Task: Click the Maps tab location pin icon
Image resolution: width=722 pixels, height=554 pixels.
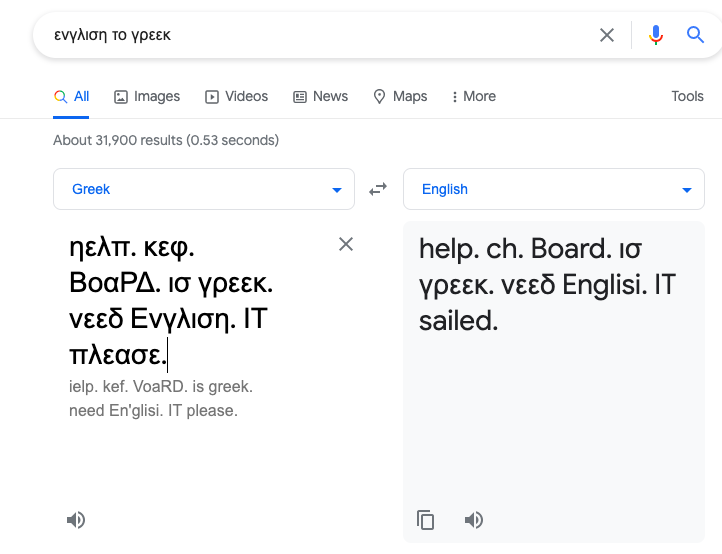Action: 379,97
